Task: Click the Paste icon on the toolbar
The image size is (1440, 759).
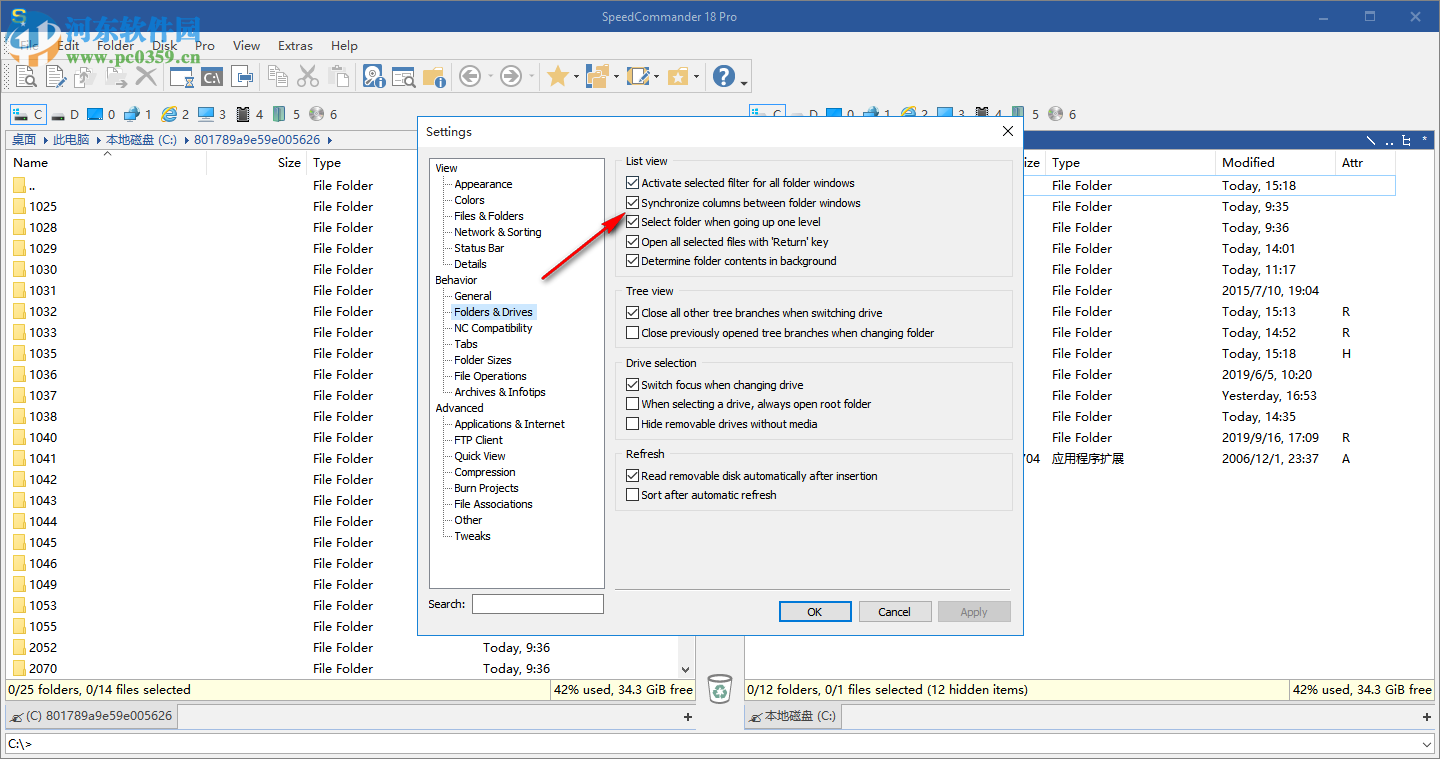Action: click(x=339, y=76)
